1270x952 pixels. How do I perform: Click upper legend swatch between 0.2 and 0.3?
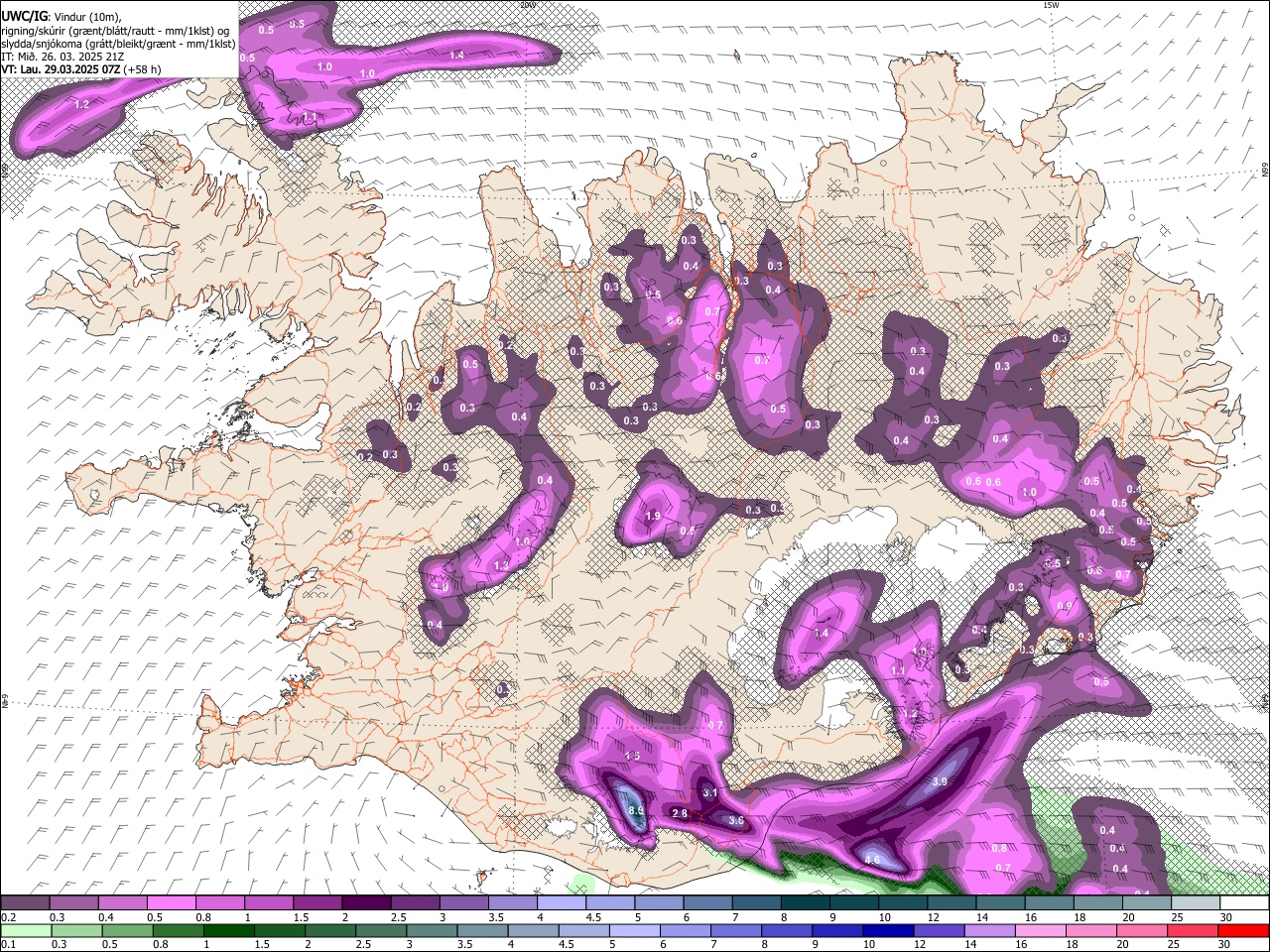(x=25, y=902)
